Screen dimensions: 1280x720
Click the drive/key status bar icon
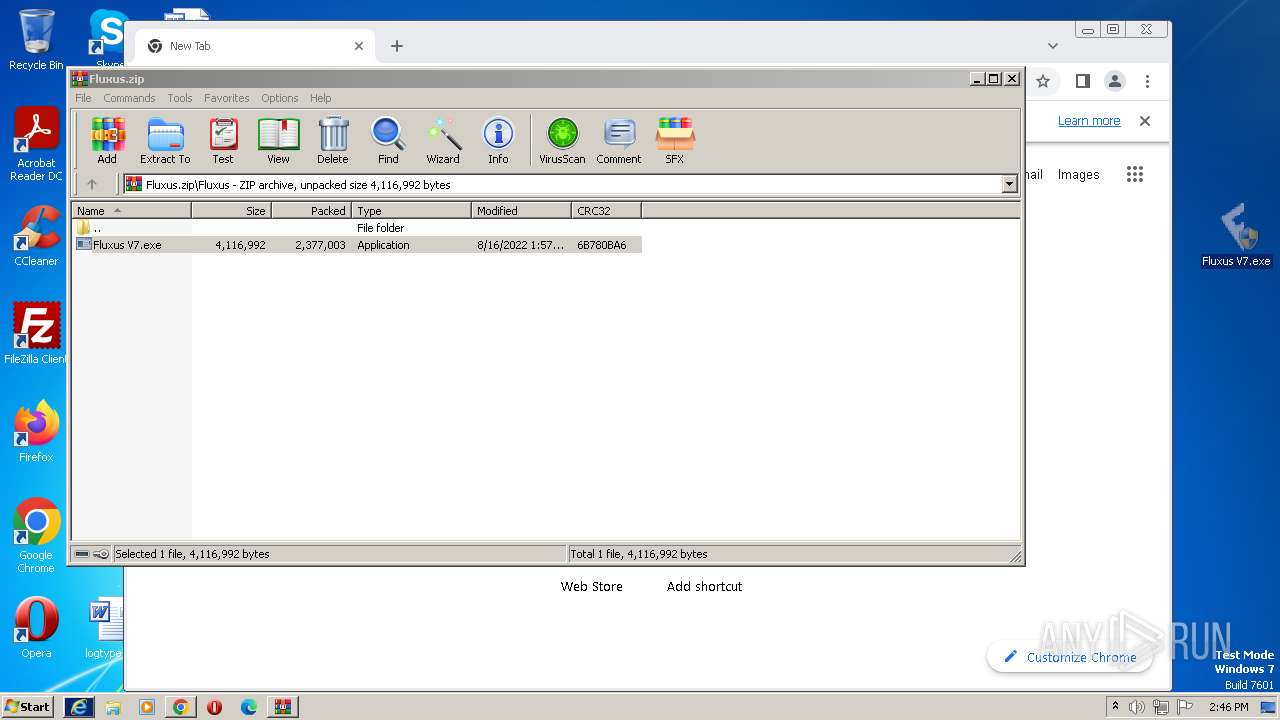(x=92, y=554)
